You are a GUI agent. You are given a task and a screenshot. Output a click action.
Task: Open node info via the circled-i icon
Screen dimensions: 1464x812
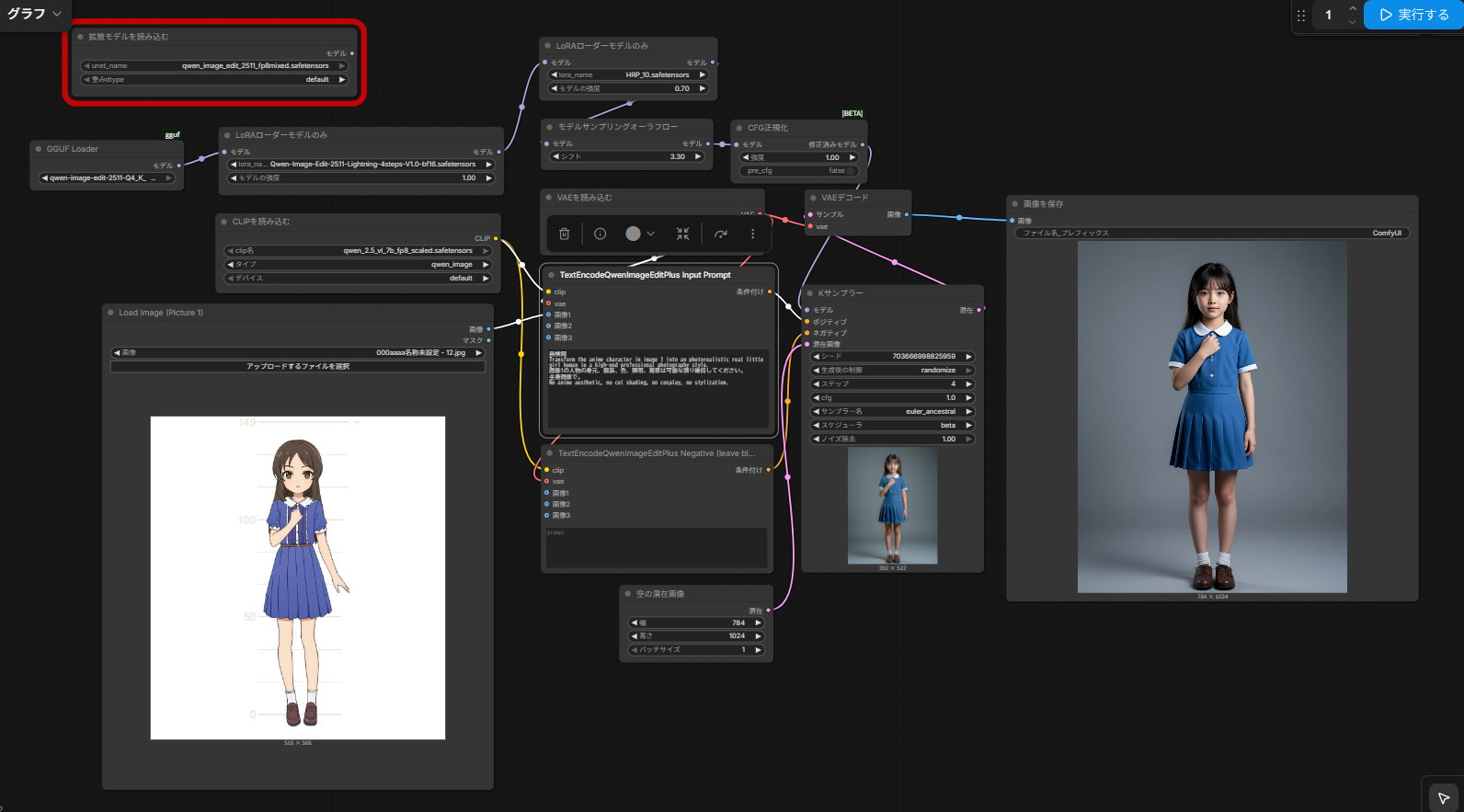(x=600, y=234)
